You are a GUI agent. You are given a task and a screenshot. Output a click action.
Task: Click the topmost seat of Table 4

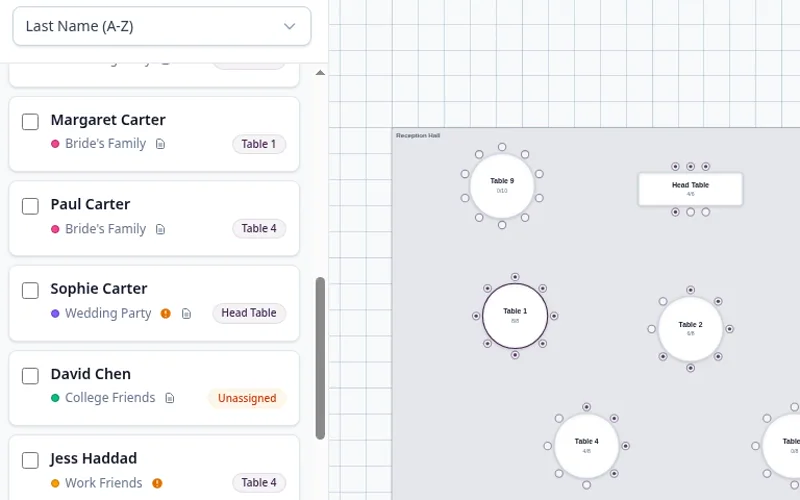point(586,407)
